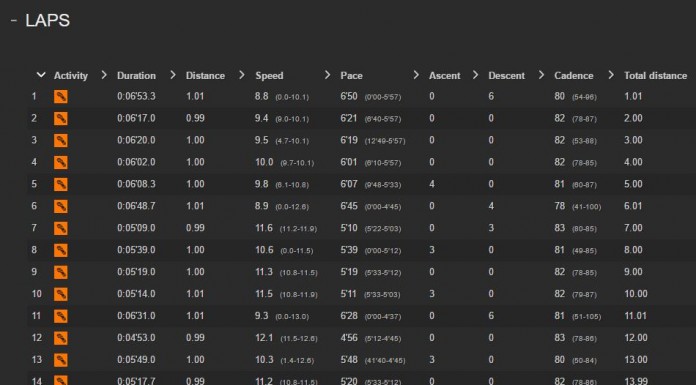Click the arrow before Speed column header
Viewport: 696px width, 385px height.
241,75
